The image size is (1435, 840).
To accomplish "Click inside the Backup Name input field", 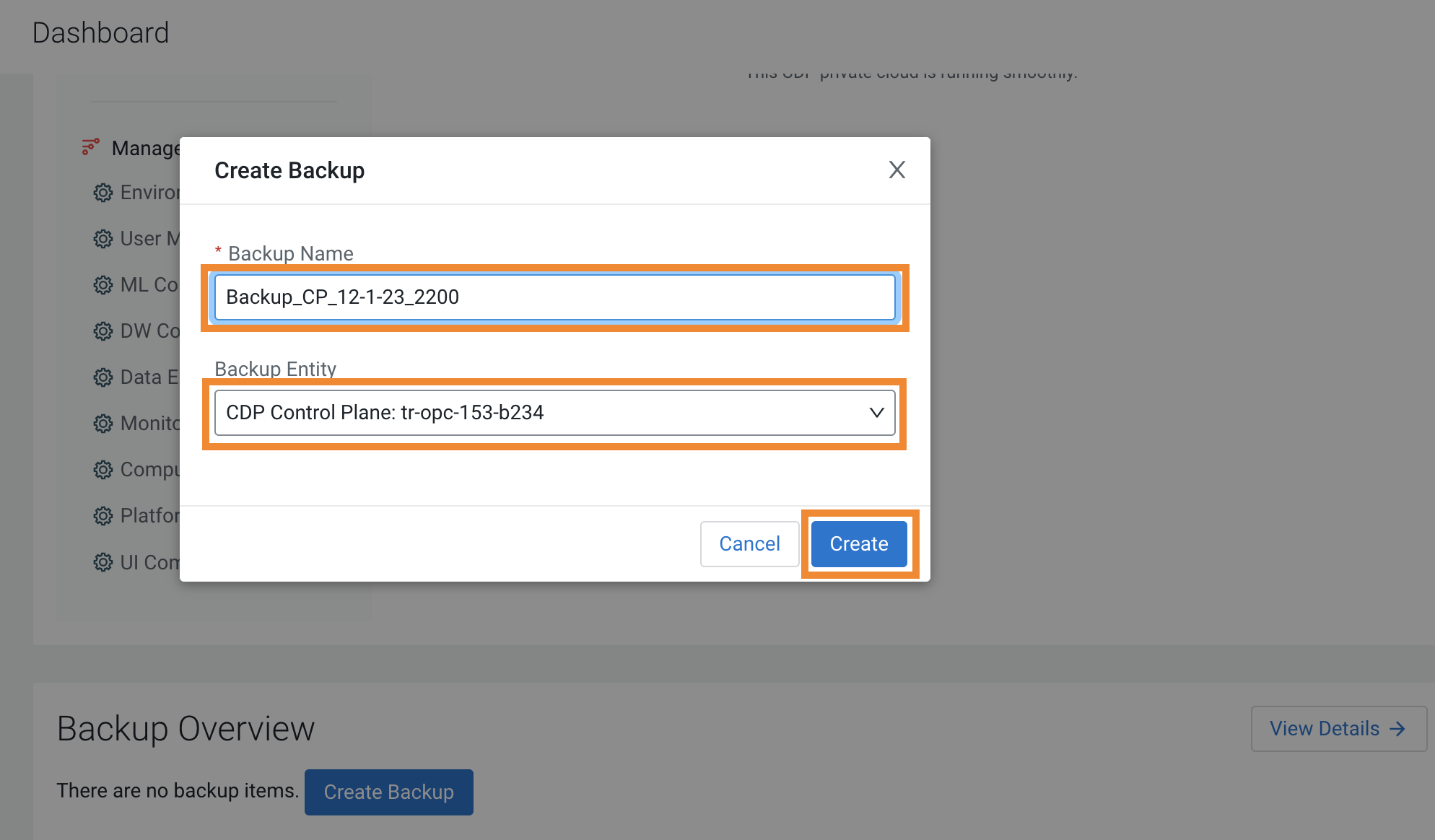I will tap(554, 297).
